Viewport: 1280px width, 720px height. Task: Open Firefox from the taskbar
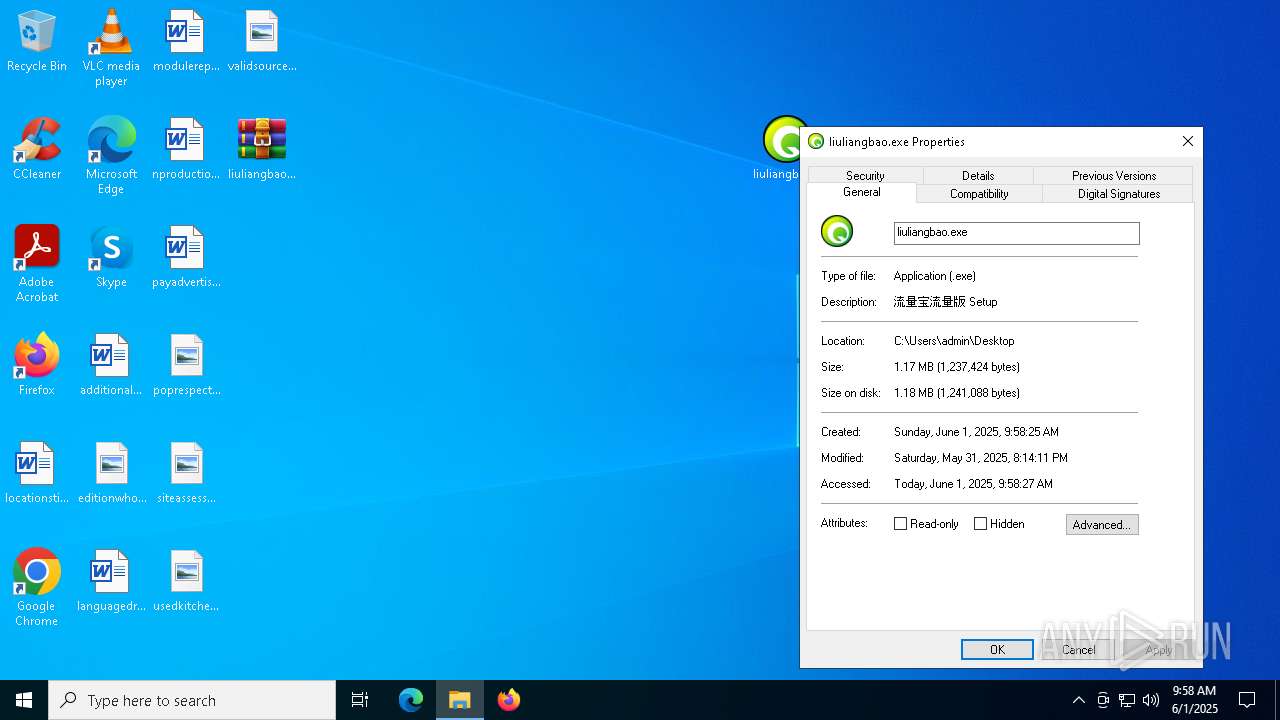pyautogui.click(x=509, y=700)
